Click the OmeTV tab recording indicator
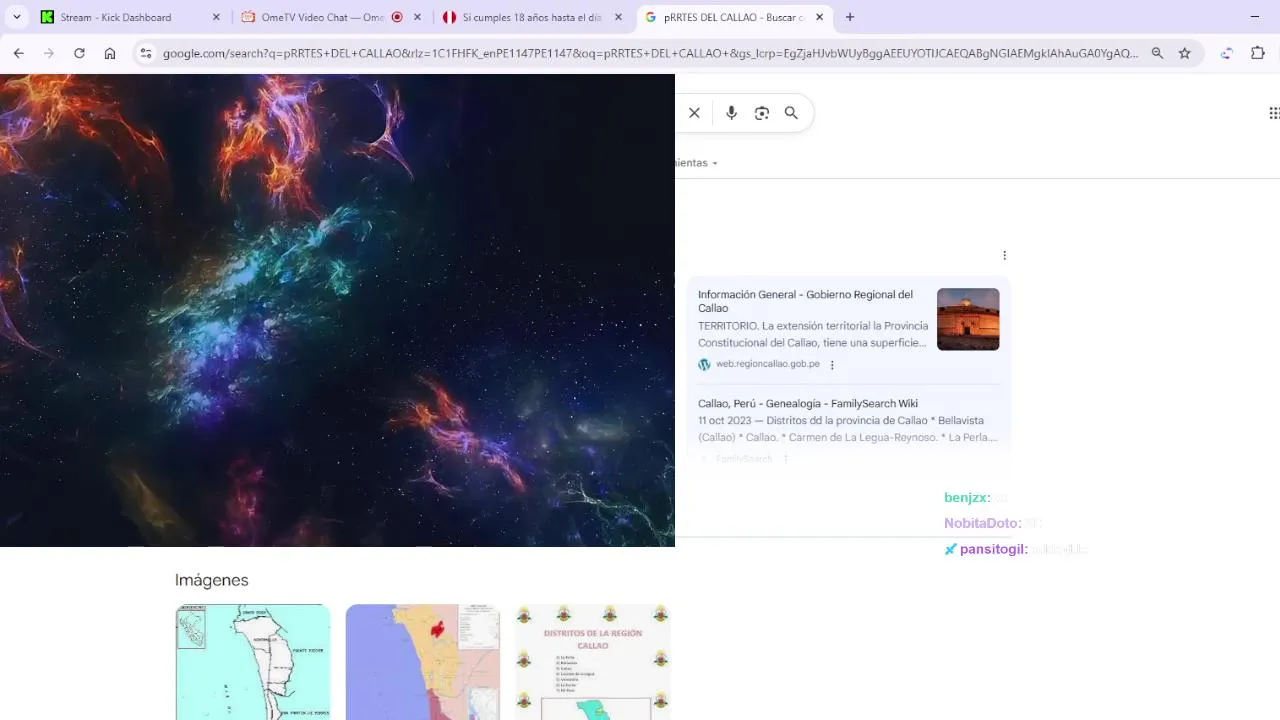 point(397,17)
